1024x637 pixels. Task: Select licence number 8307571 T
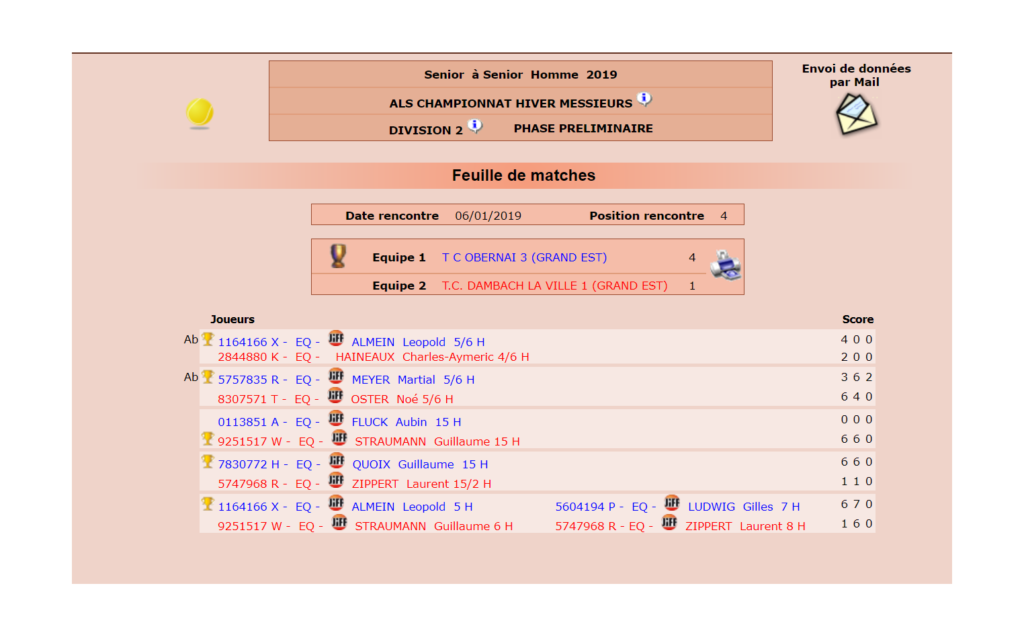coord(248,399)
